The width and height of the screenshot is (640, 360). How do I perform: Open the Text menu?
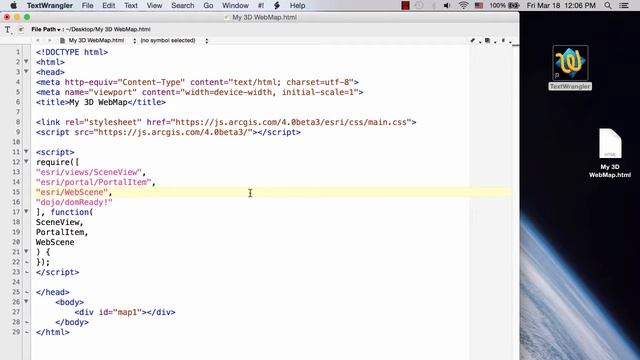[x=131, y=5]
